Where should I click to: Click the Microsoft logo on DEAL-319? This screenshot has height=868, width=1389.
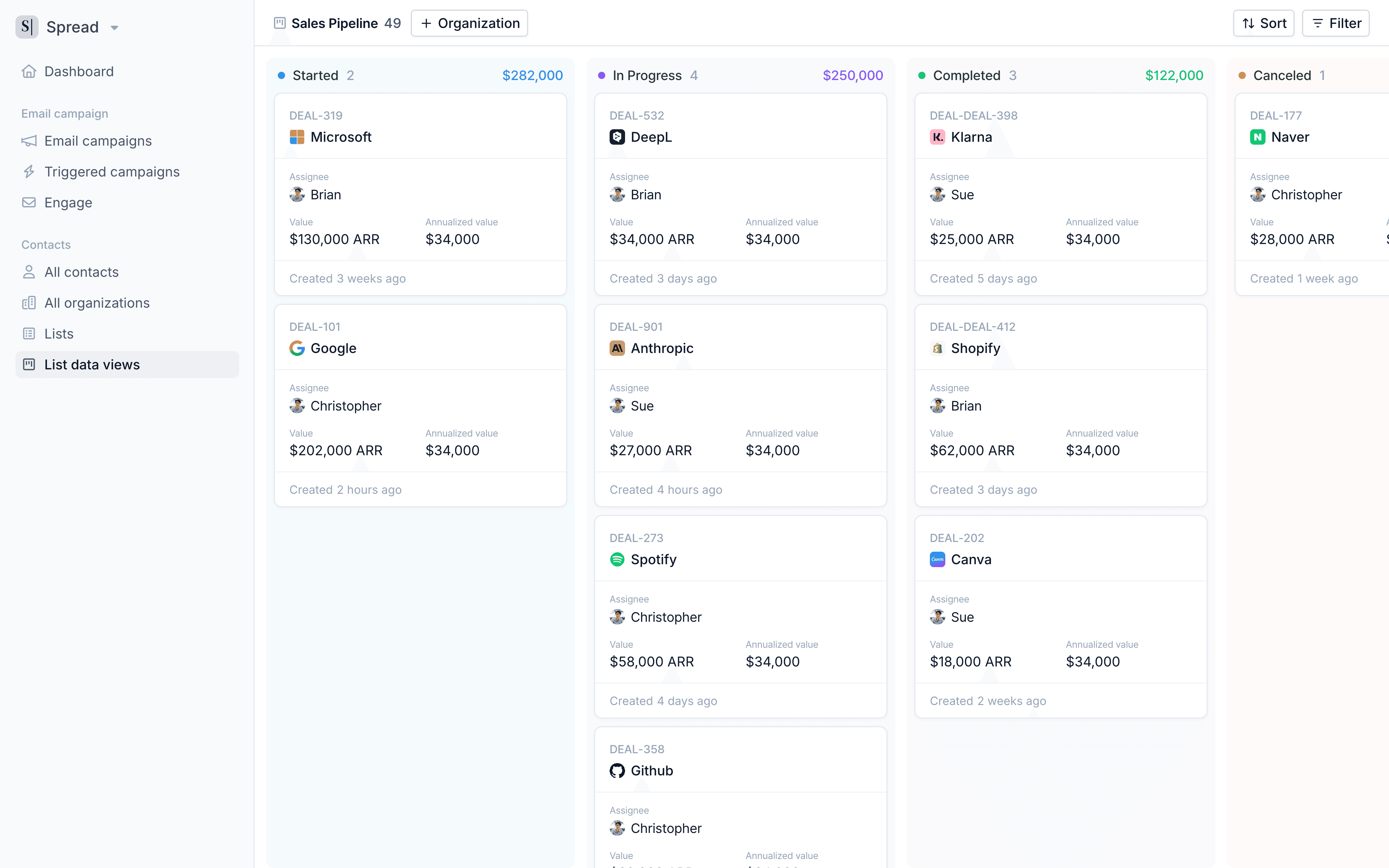tap(297, 137)
